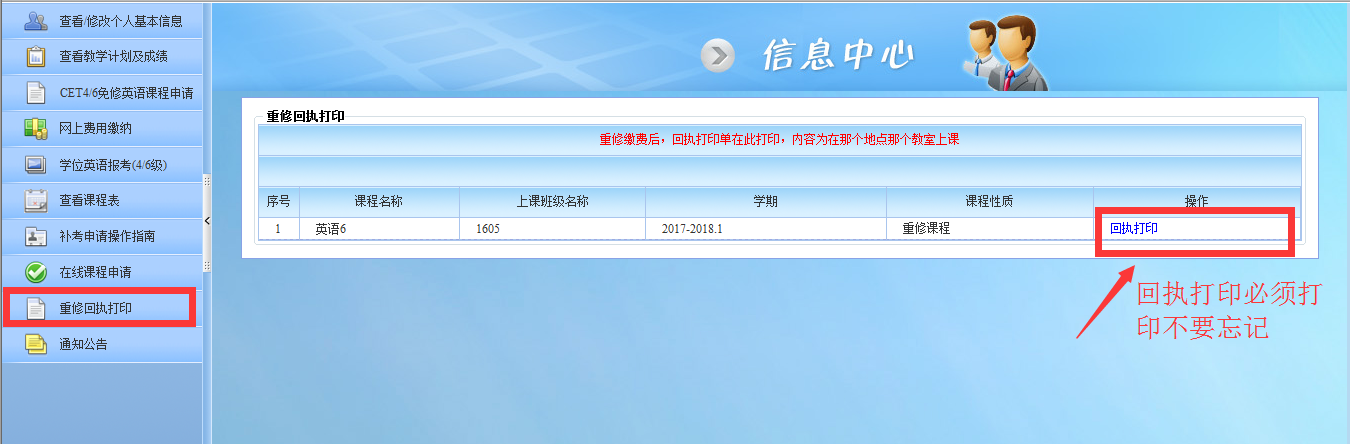Screen dimensions: 1350x444
Task: Click the clipboard icon beside 查看教学计划及成绩
Action: (36, 57)
